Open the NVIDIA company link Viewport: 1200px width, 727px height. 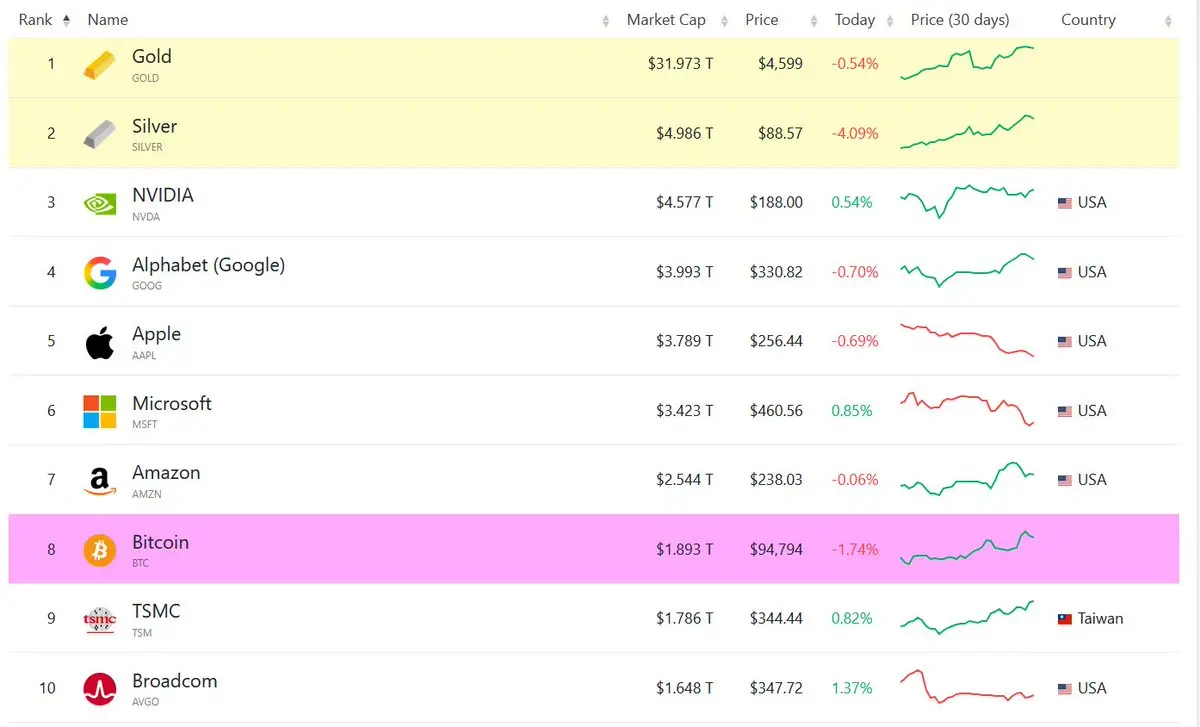[x=163, y=196]
